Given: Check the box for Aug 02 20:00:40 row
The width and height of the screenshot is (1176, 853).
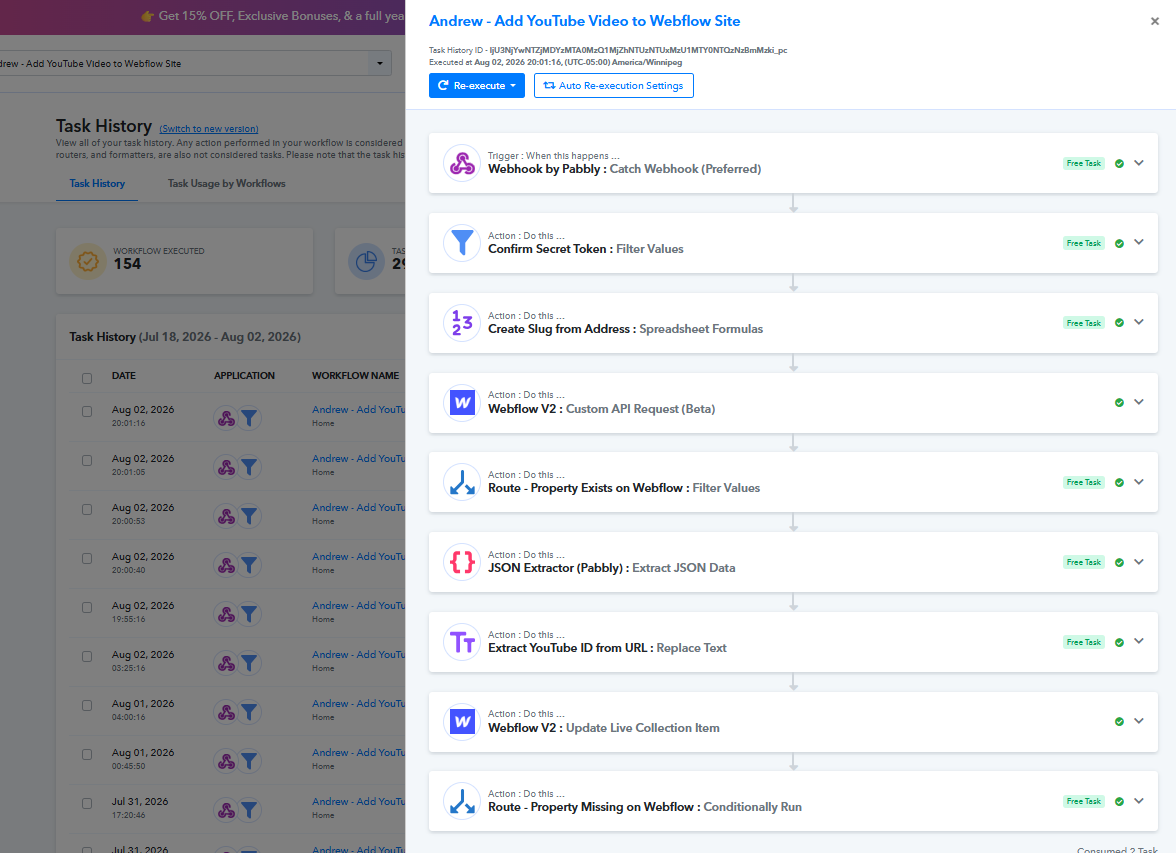Looking at the screenshot, I should [87, 559].
